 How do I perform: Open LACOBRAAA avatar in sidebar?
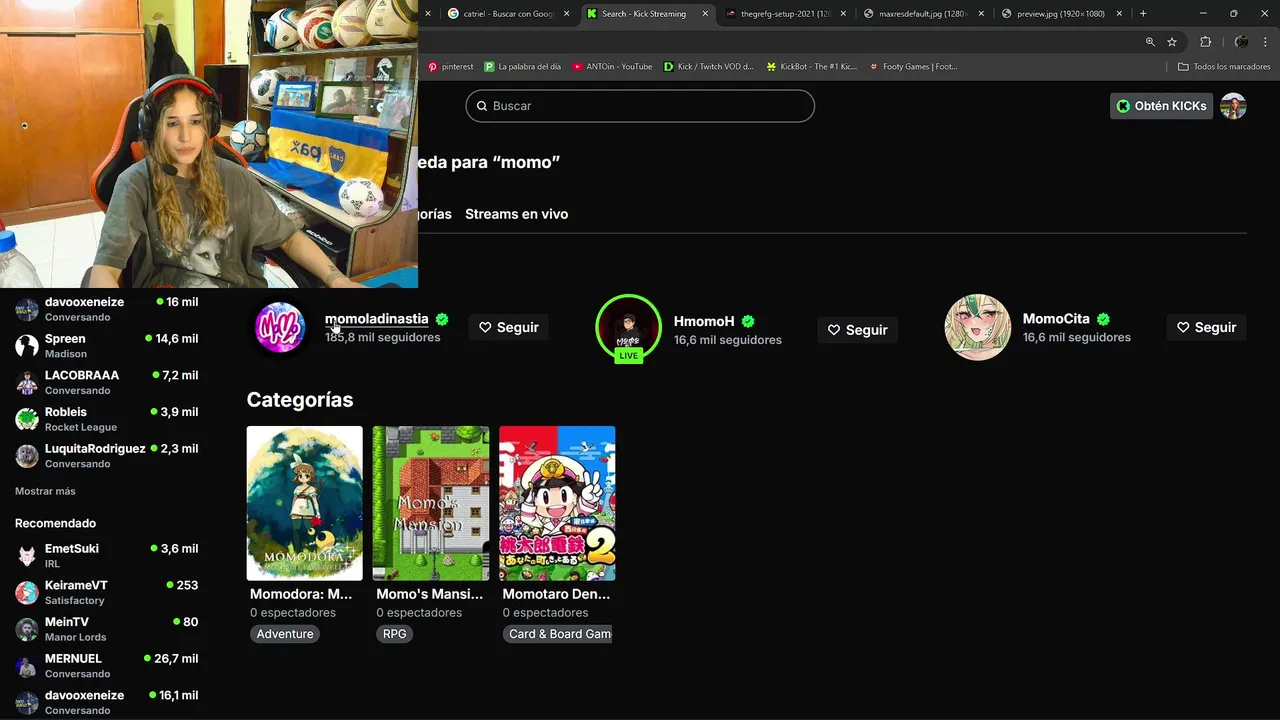pyautogui.click(x=27, y=382)
